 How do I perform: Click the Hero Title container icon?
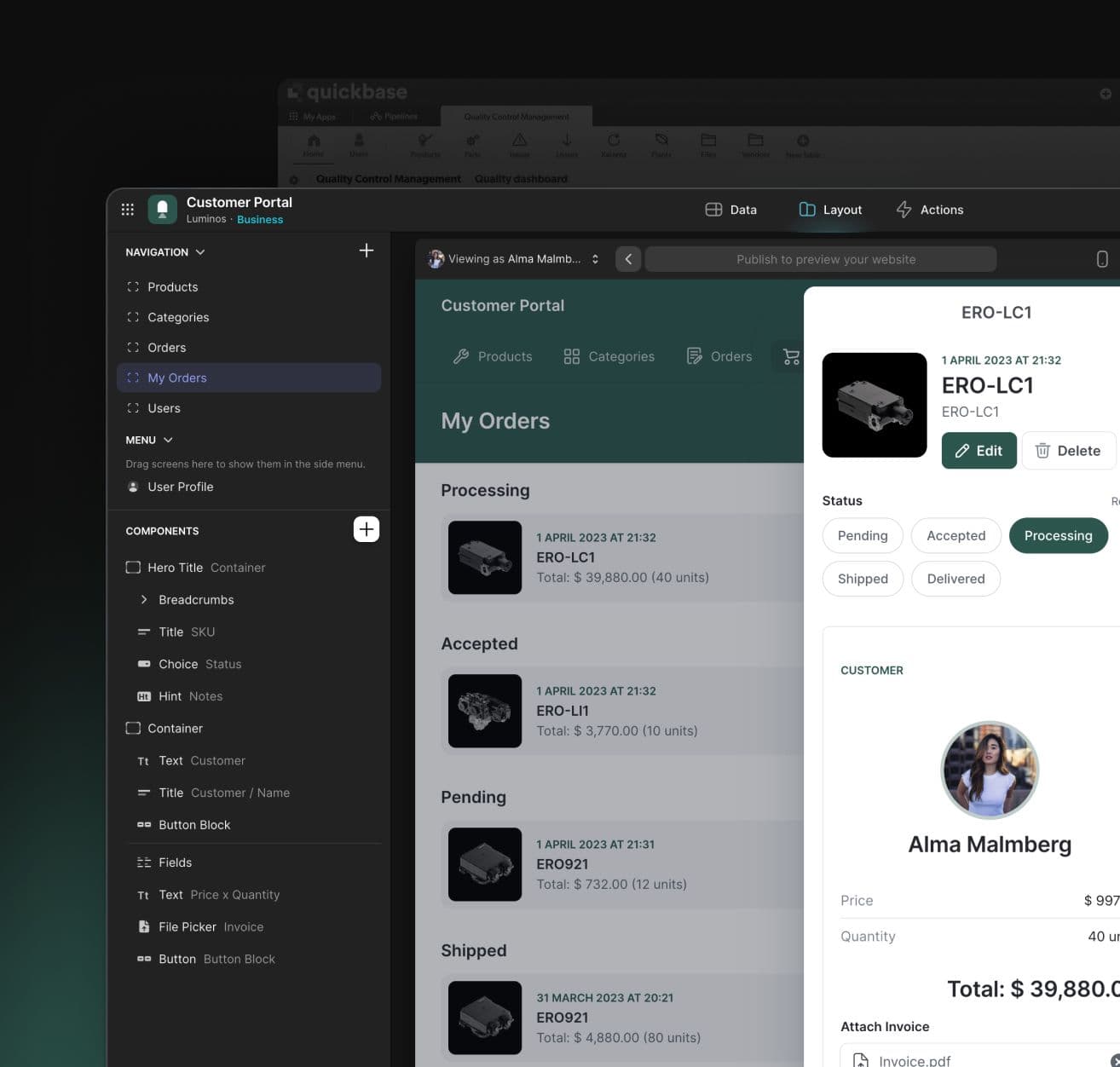click(133, 568)
